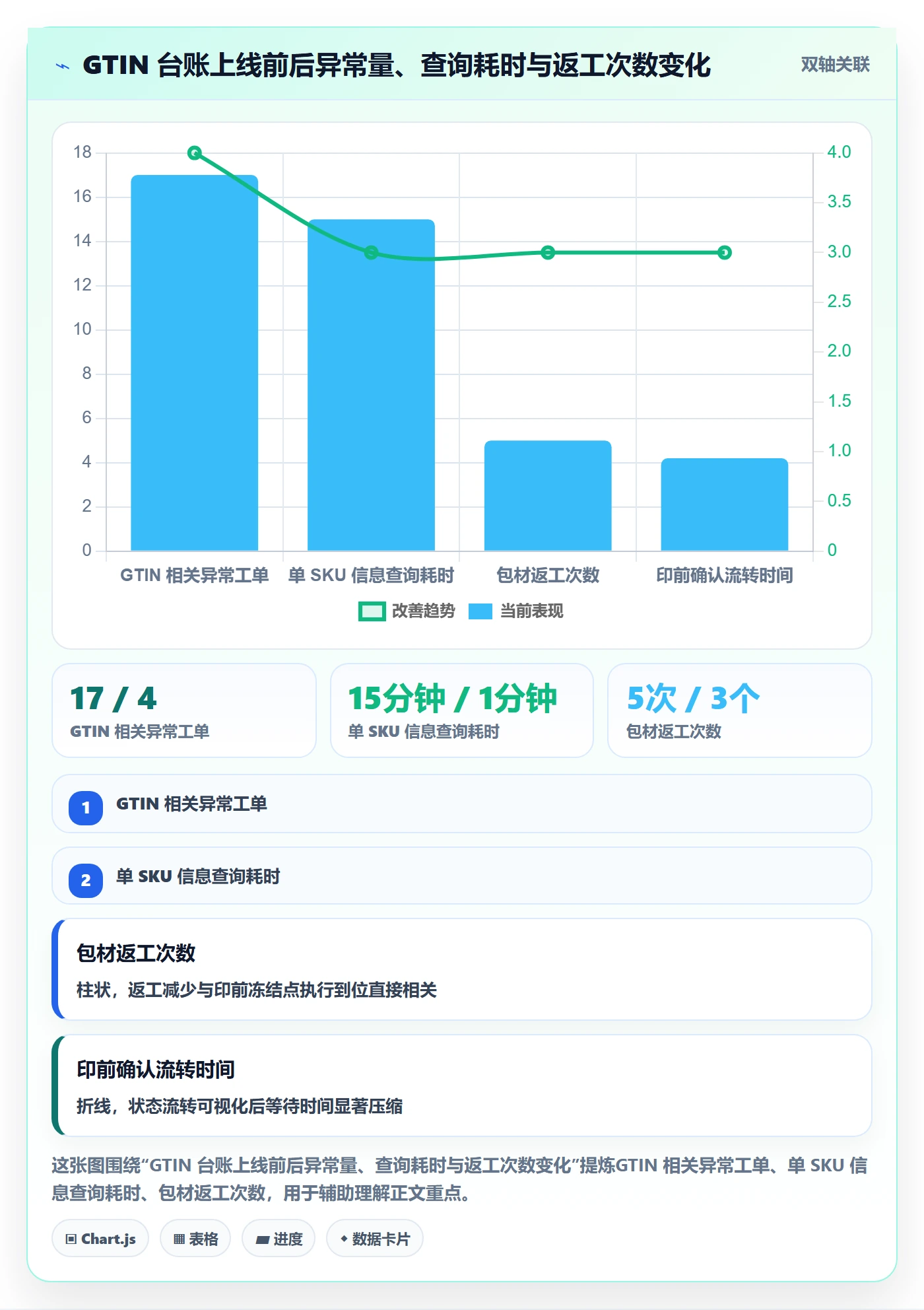The width and height of the screenshot is (924, 1310).
Task: Click the 包材返工次数 description card heading
Action: point(136,953)
